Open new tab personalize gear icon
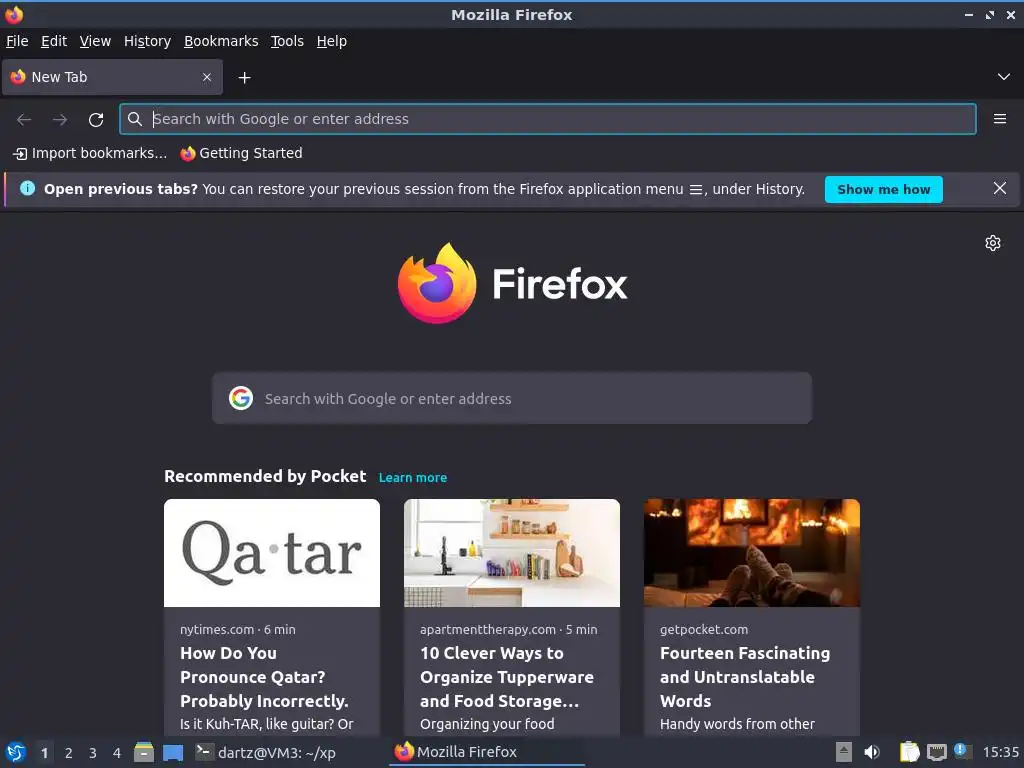 click(x=993, y=243)
